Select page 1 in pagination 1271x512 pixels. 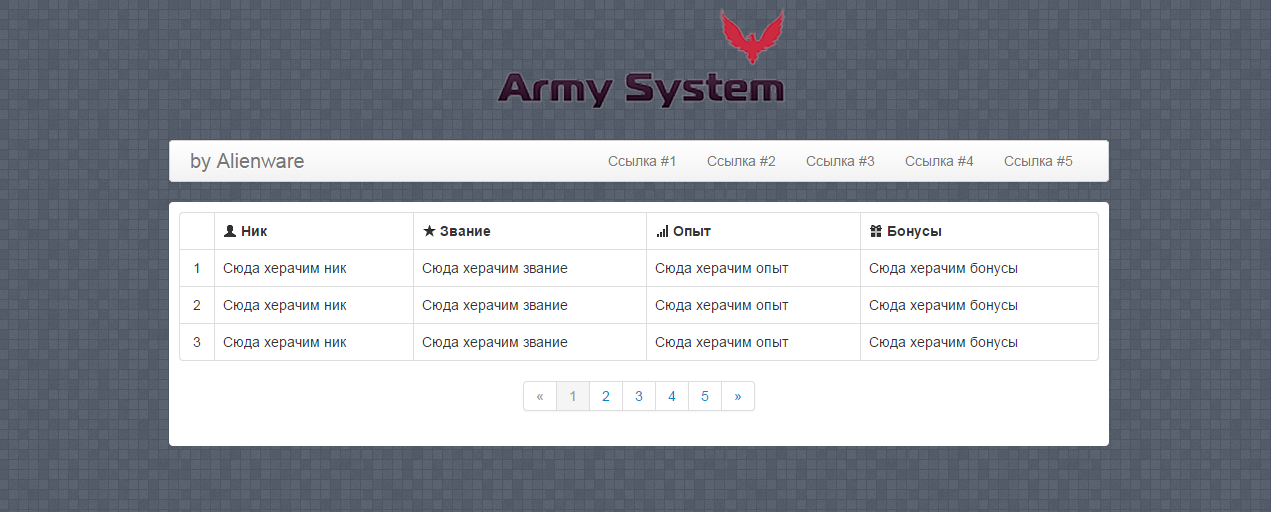573,396
